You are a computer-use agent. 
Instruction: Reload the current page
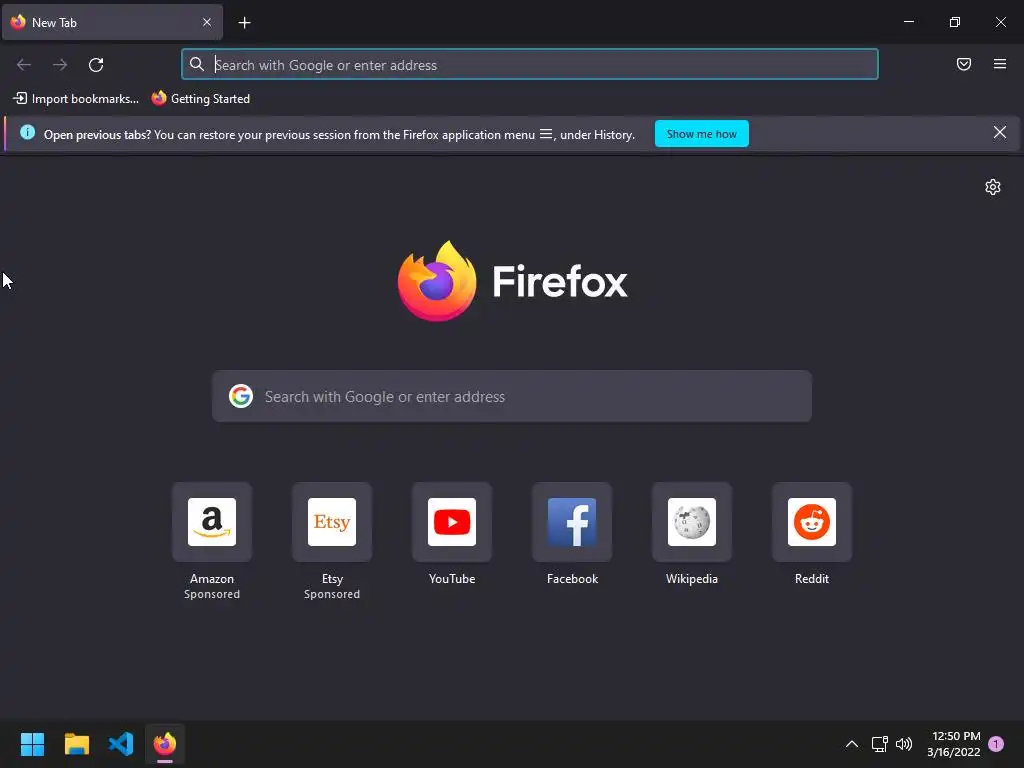[x=96, y=65]
